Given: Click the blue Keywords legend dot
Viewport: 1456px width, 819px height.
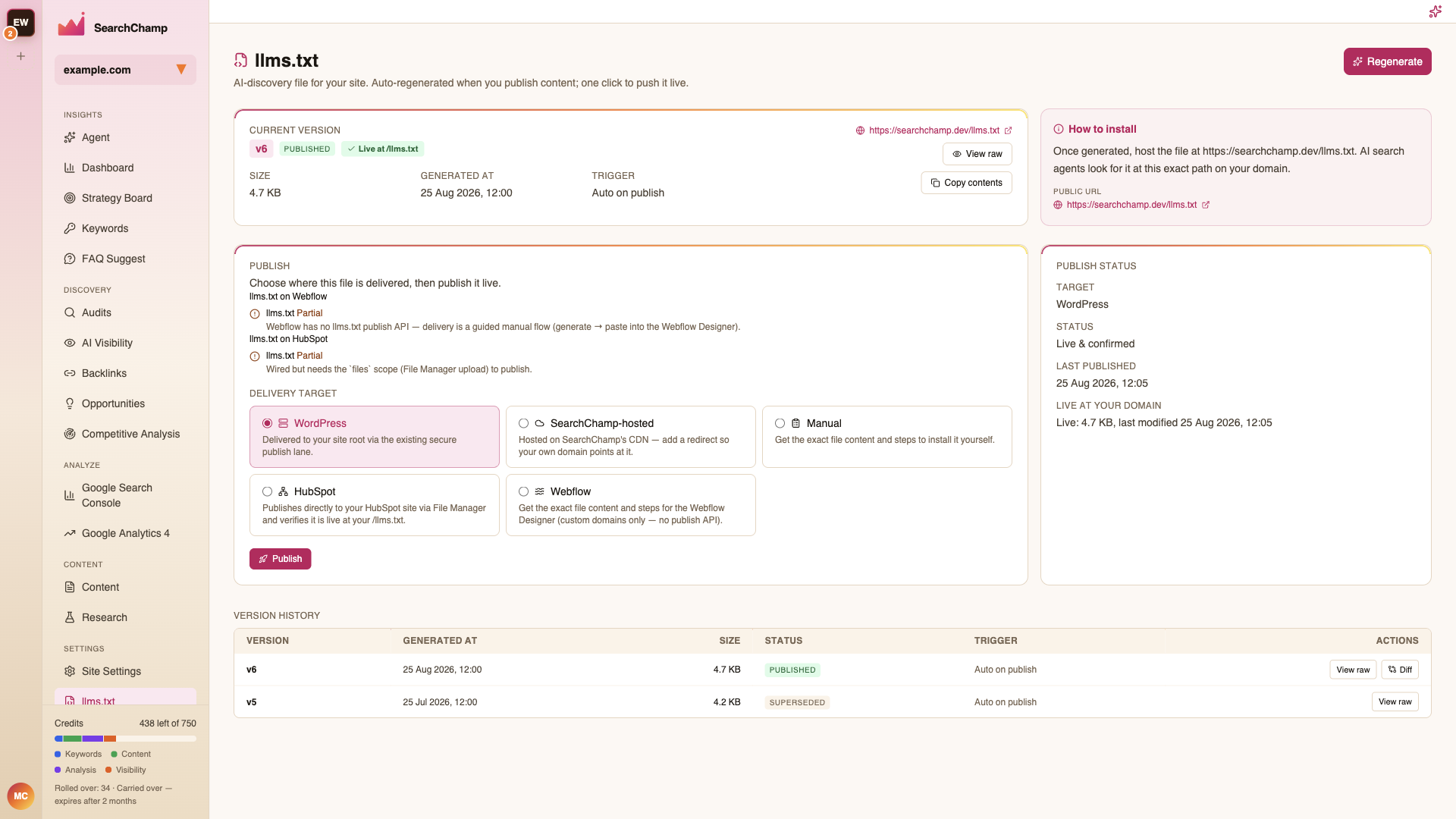Looking at the screenshot, I should pyautogui.click(x=58, y=754).
